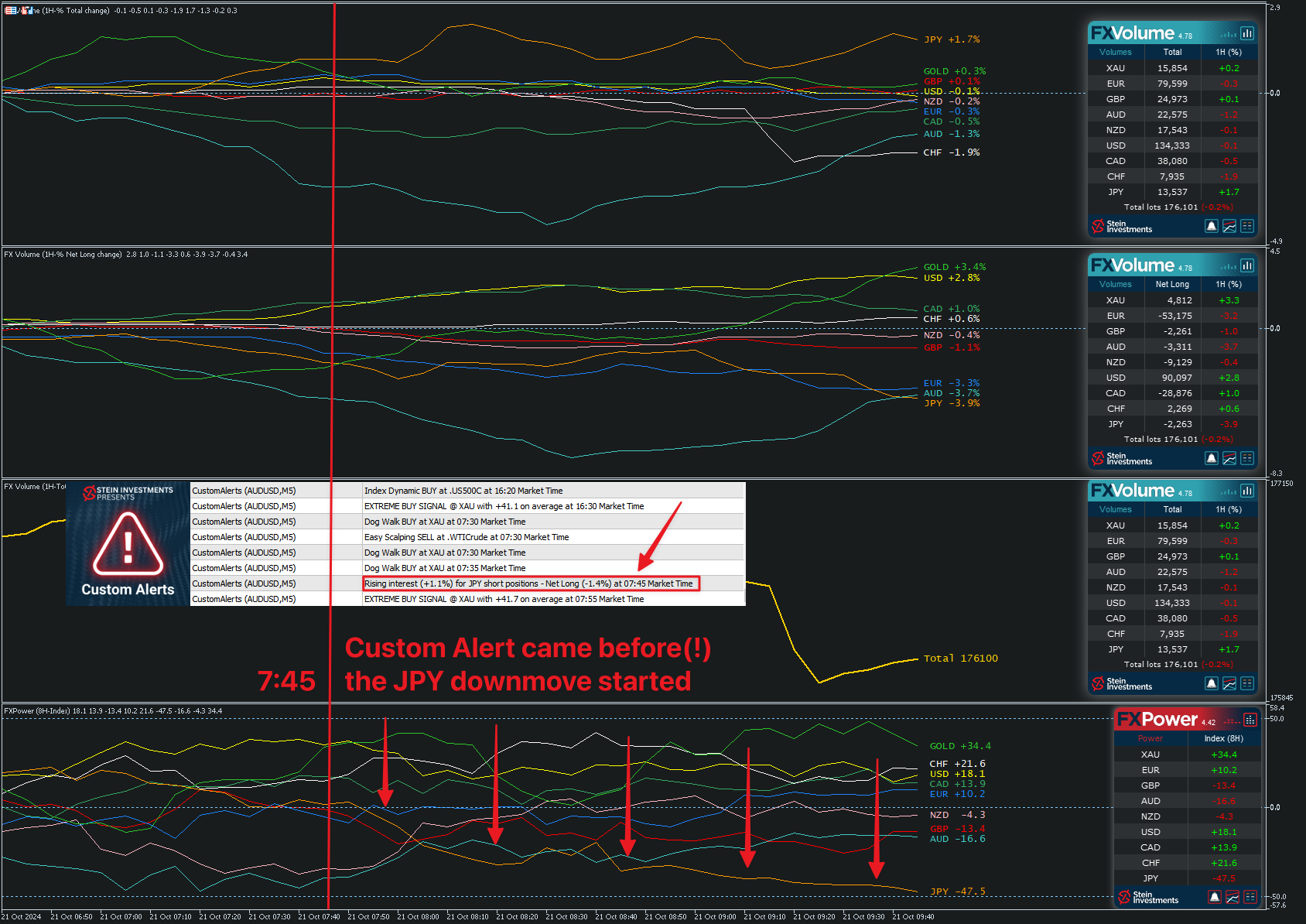Toggle JPY row in FXPower panel

(x=1188, y=878)
